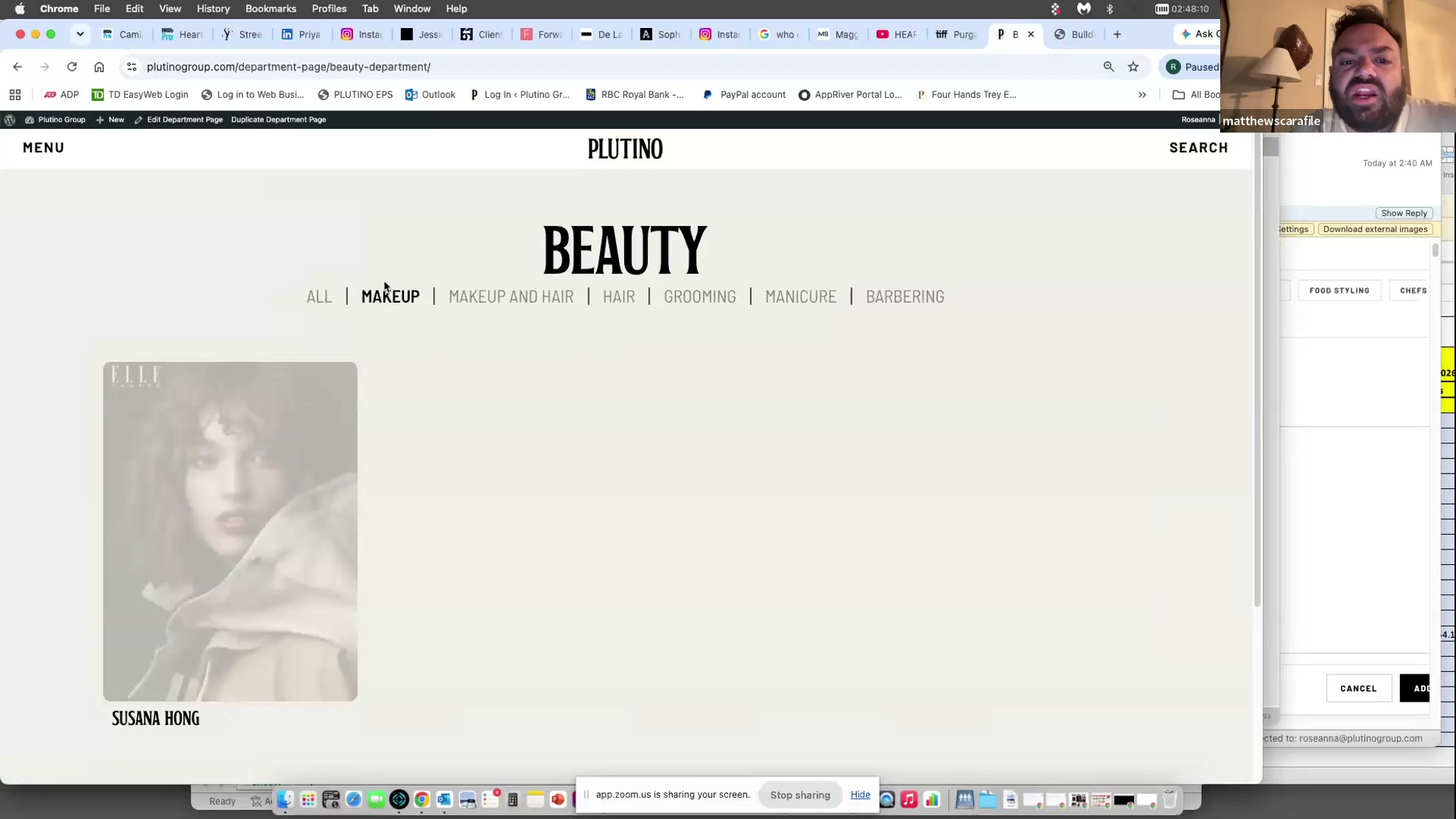1456x819 pixels.
Task: Switch to the YouTube HEAR tab
Action: 897,35
